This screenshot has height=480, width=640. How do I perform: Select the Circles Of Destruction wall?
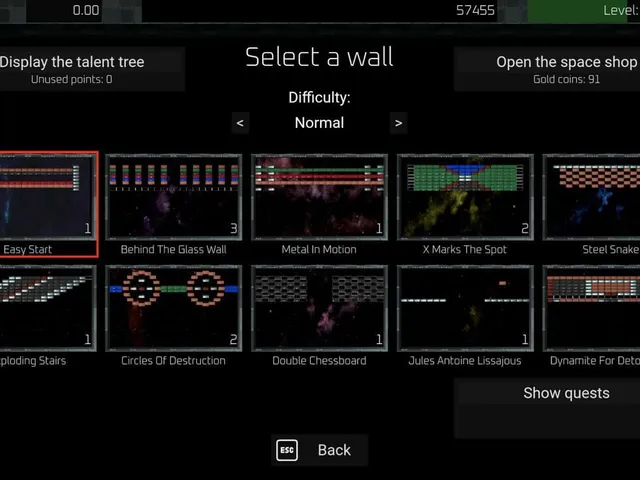(x=173, y=308)
